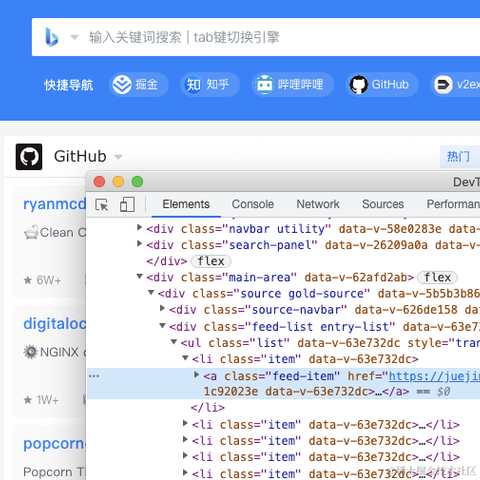Collapse the main-area div node
480x480 pixels.
pos(140,276)
